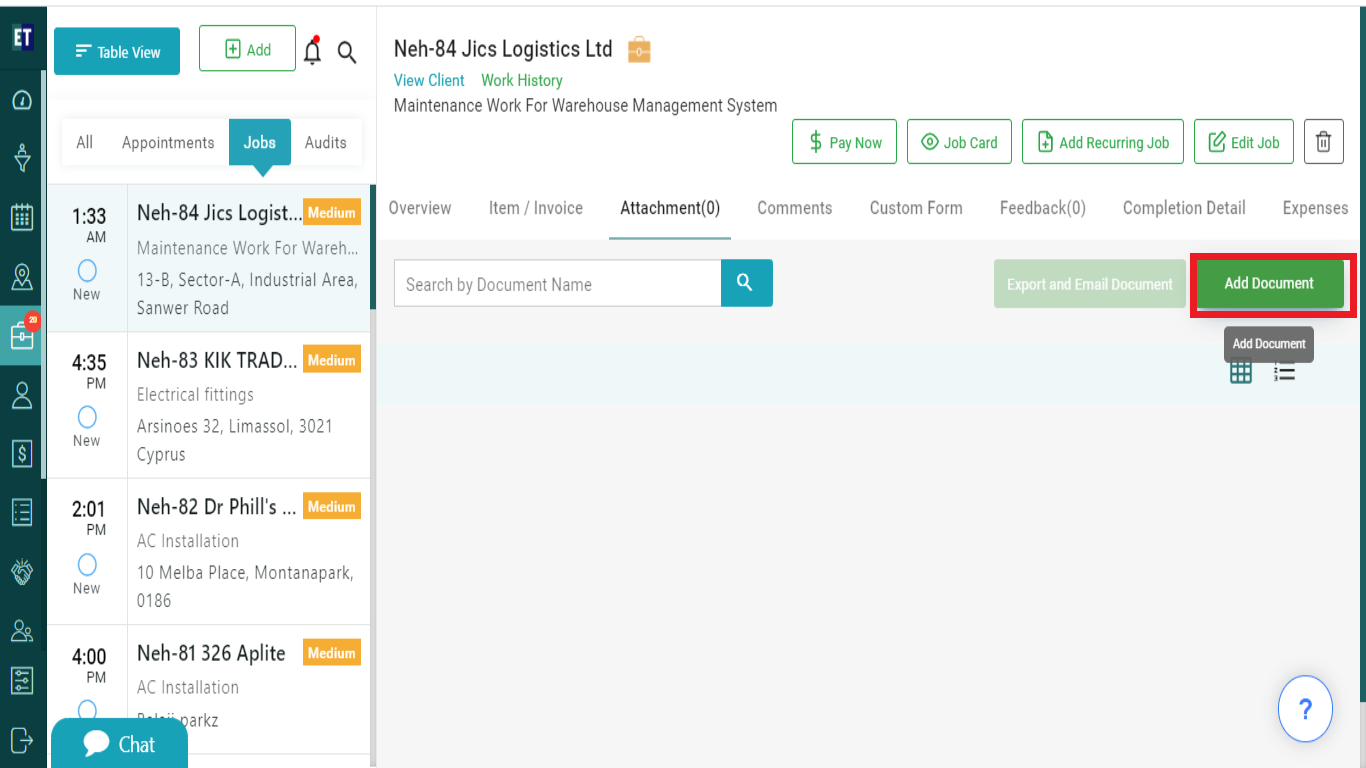Screen dimensions: 1366x768
Task: Open the Work History link
Action: pyautogui.click(x=522, y=80)
